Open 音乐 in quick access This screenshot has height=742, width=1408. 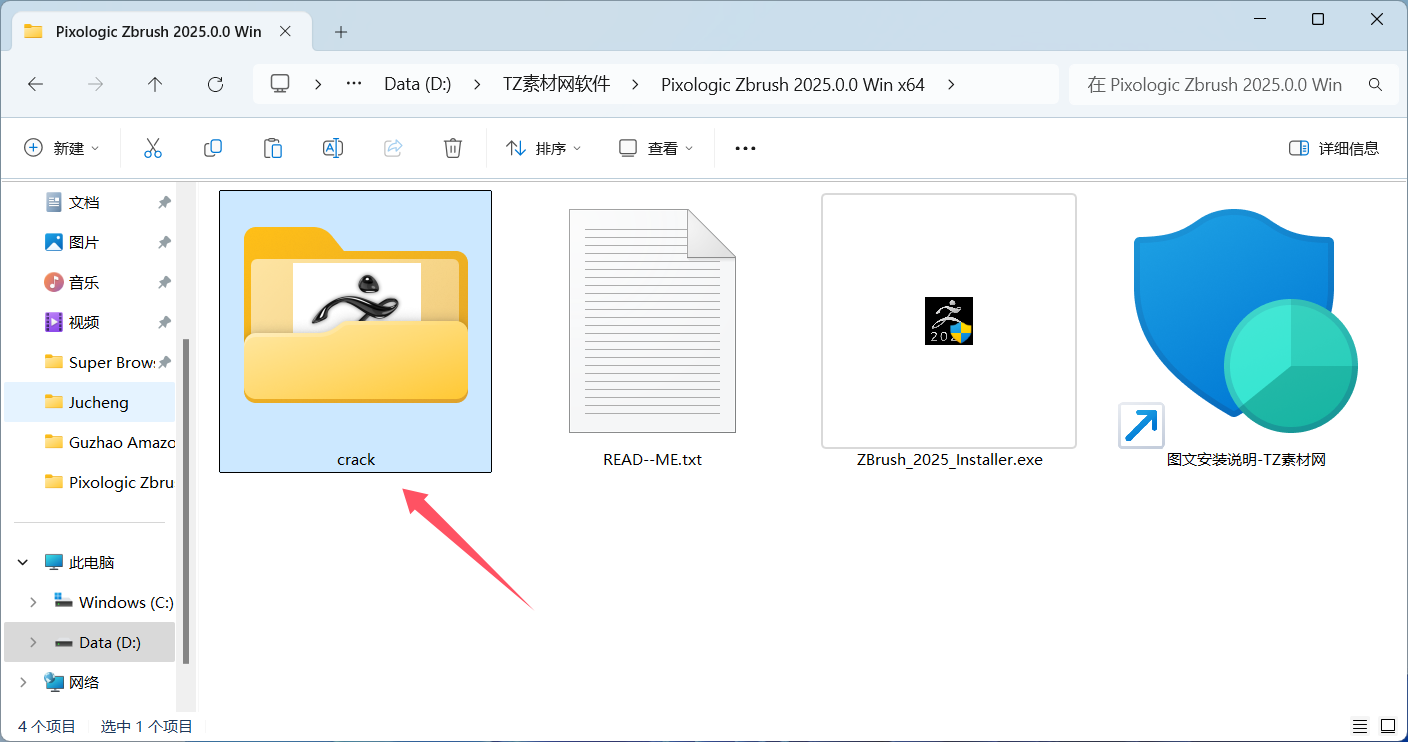tap(84, 282)
